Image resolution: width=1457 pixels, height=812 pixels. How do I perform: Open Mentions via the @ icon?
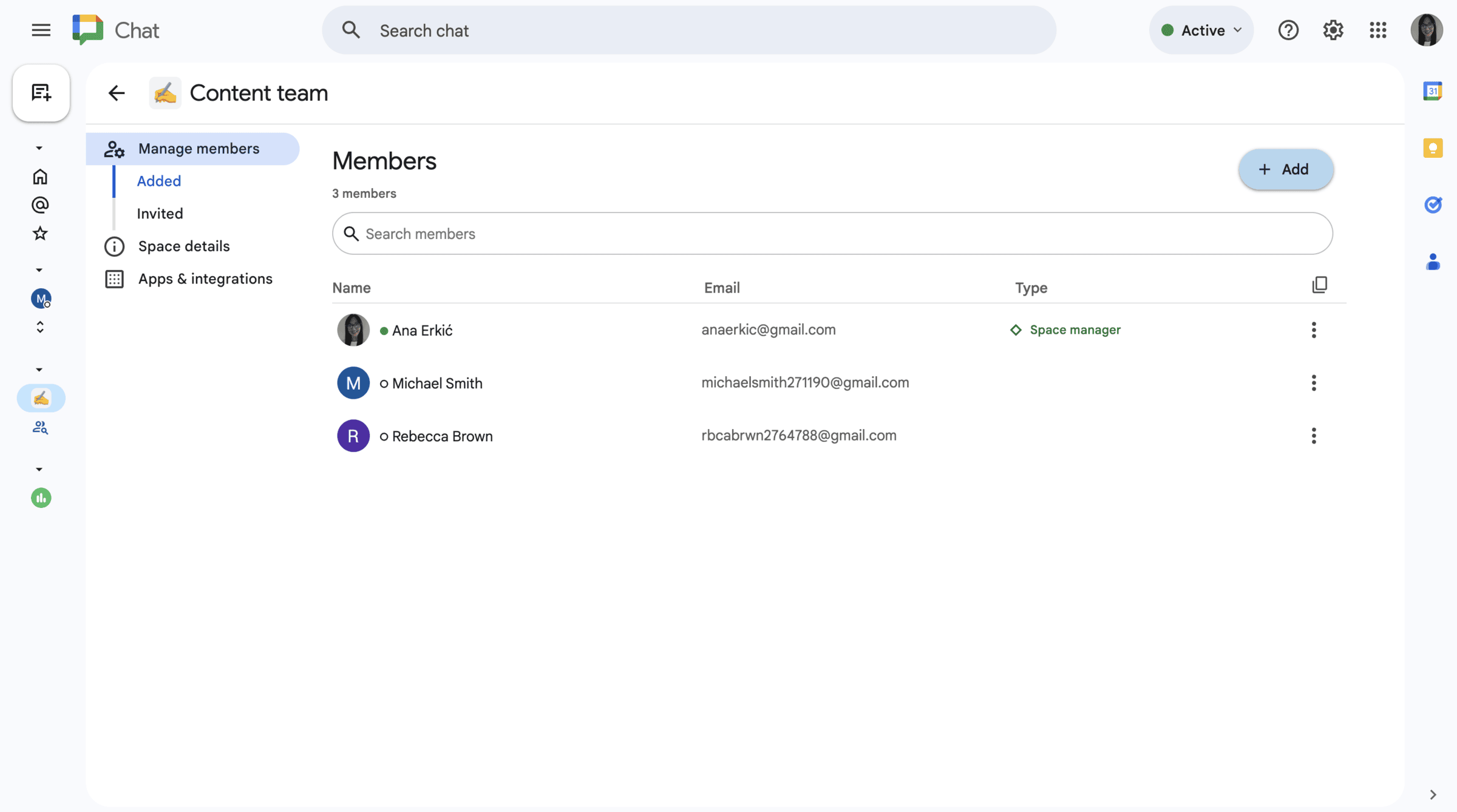pos(39,205)
